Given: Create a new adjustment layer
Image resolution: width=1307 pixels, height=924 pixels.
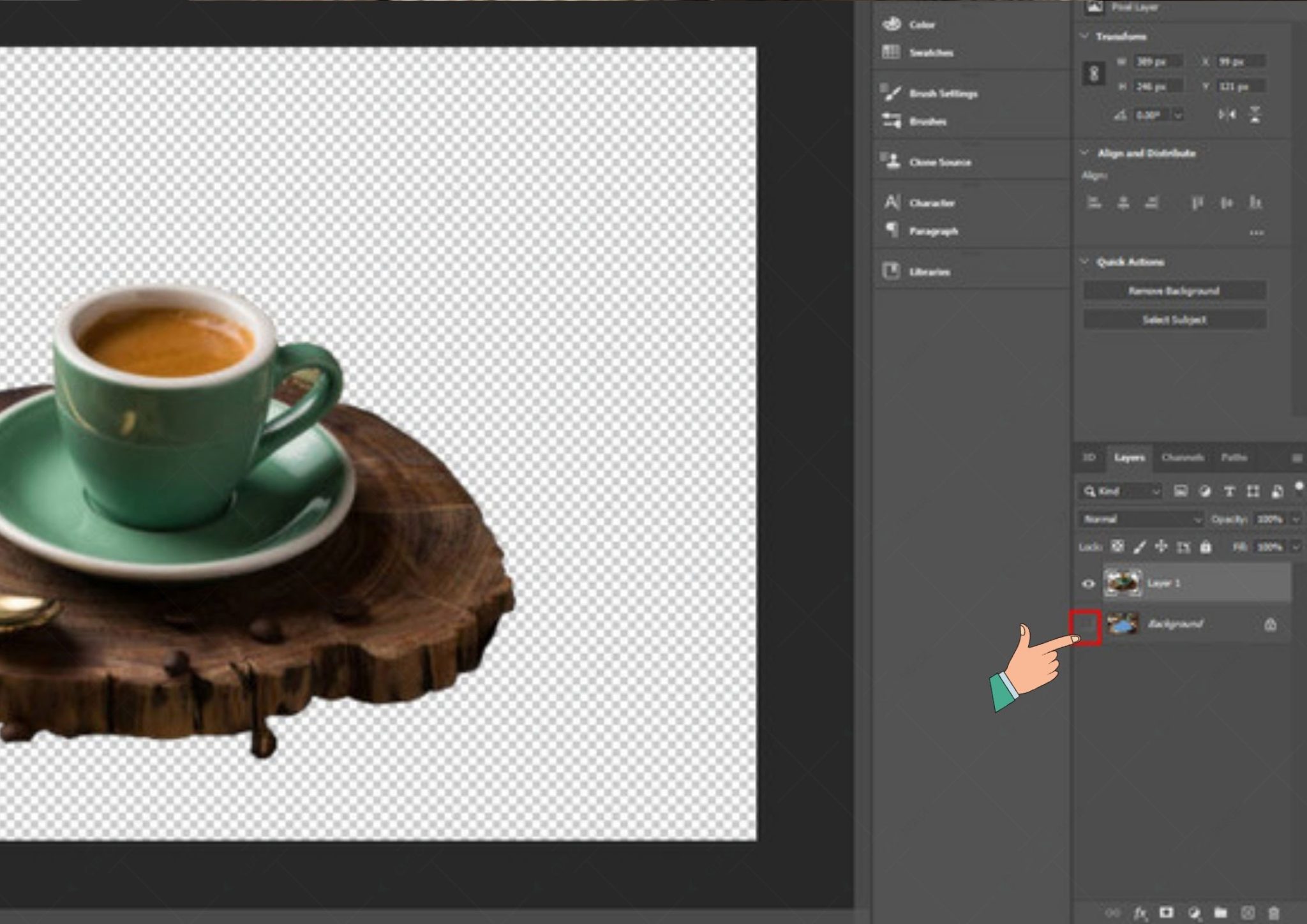Looking at the screenshot, I should [x=1194, y=913].
